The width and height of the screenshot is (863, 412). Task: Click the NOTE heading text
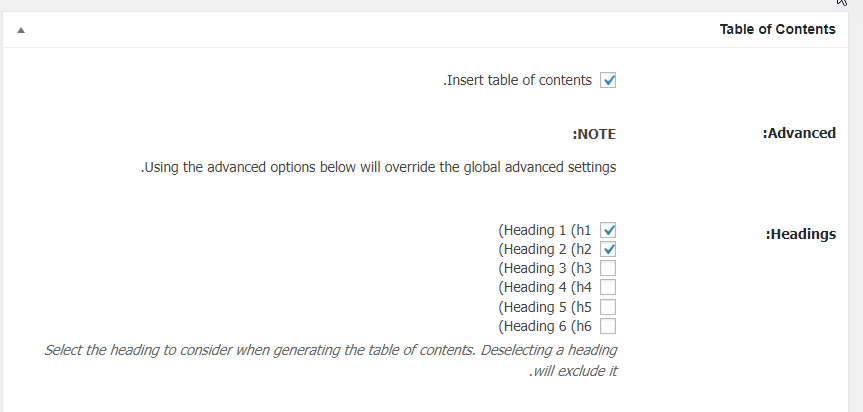[x=594, y=134]
